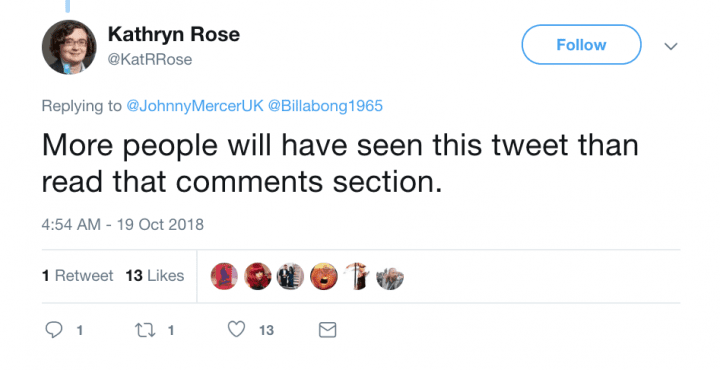
Task: View the 13 Likes list
Action: (x=155, y=276)
